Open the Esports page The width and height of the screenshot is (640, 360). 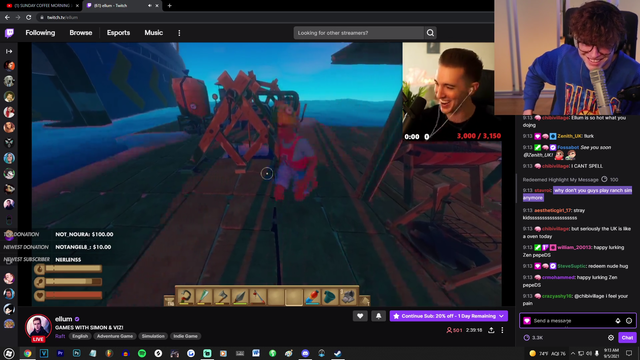(x=118, y=33)
